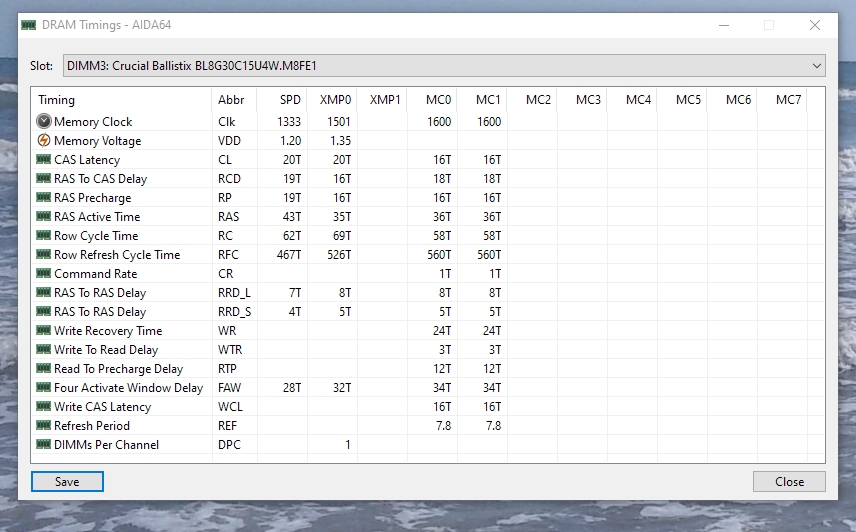Image resolution: width=856 pixels, height=532 pixels.
Task: Click the MC4 column header
Action: (x=632, y=100)
